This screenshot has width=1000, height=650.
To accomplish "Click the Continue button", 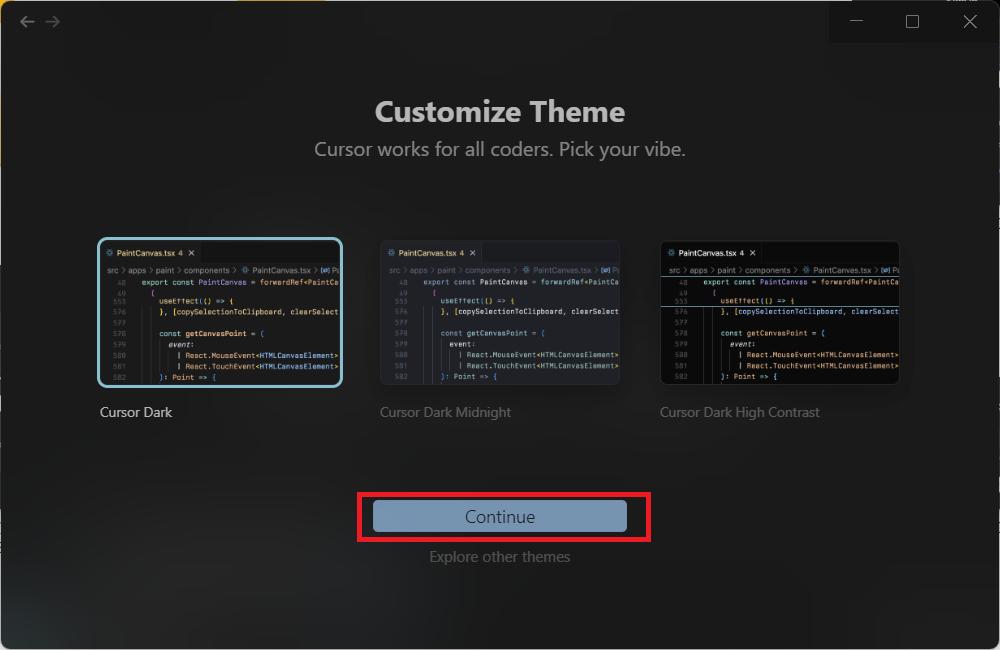I will (499, 516).
